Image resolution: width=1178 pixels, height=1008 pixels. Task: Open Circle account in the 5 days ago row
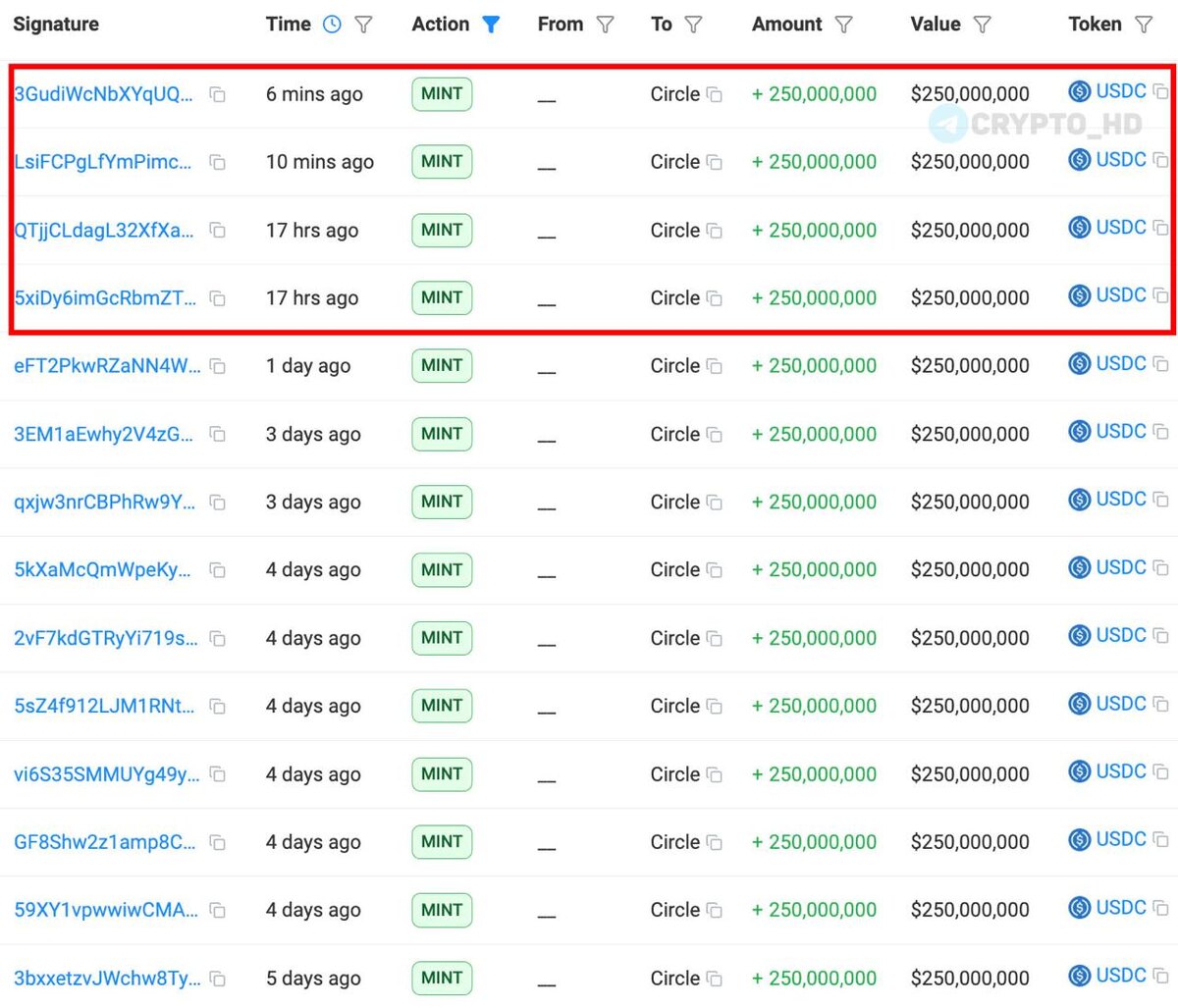(675, 979)
